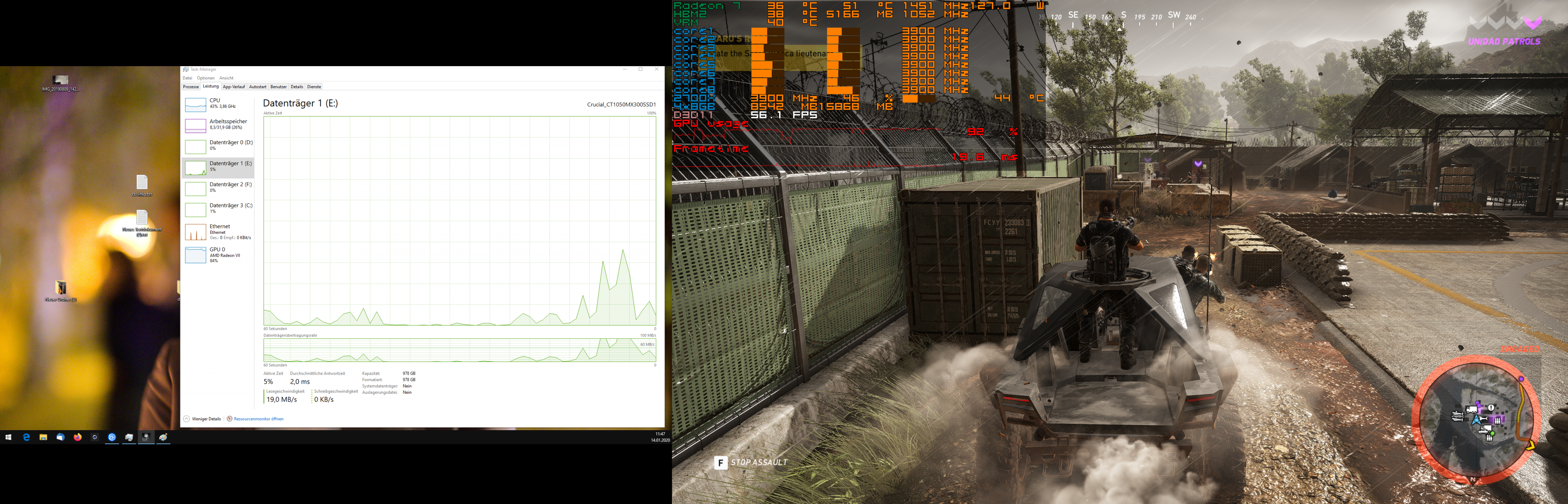Switch to the Dienste tab
The height and width of the screenshot is (504, 1568).
coord(314,87)
